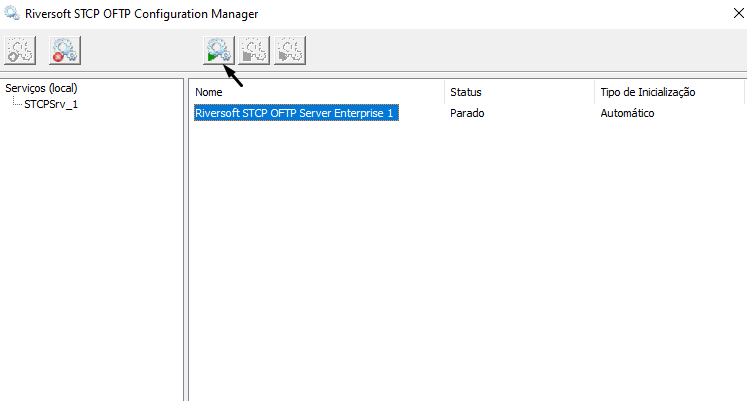Sort by the Status column header
The image size is (747, 401).
point(519,92)
